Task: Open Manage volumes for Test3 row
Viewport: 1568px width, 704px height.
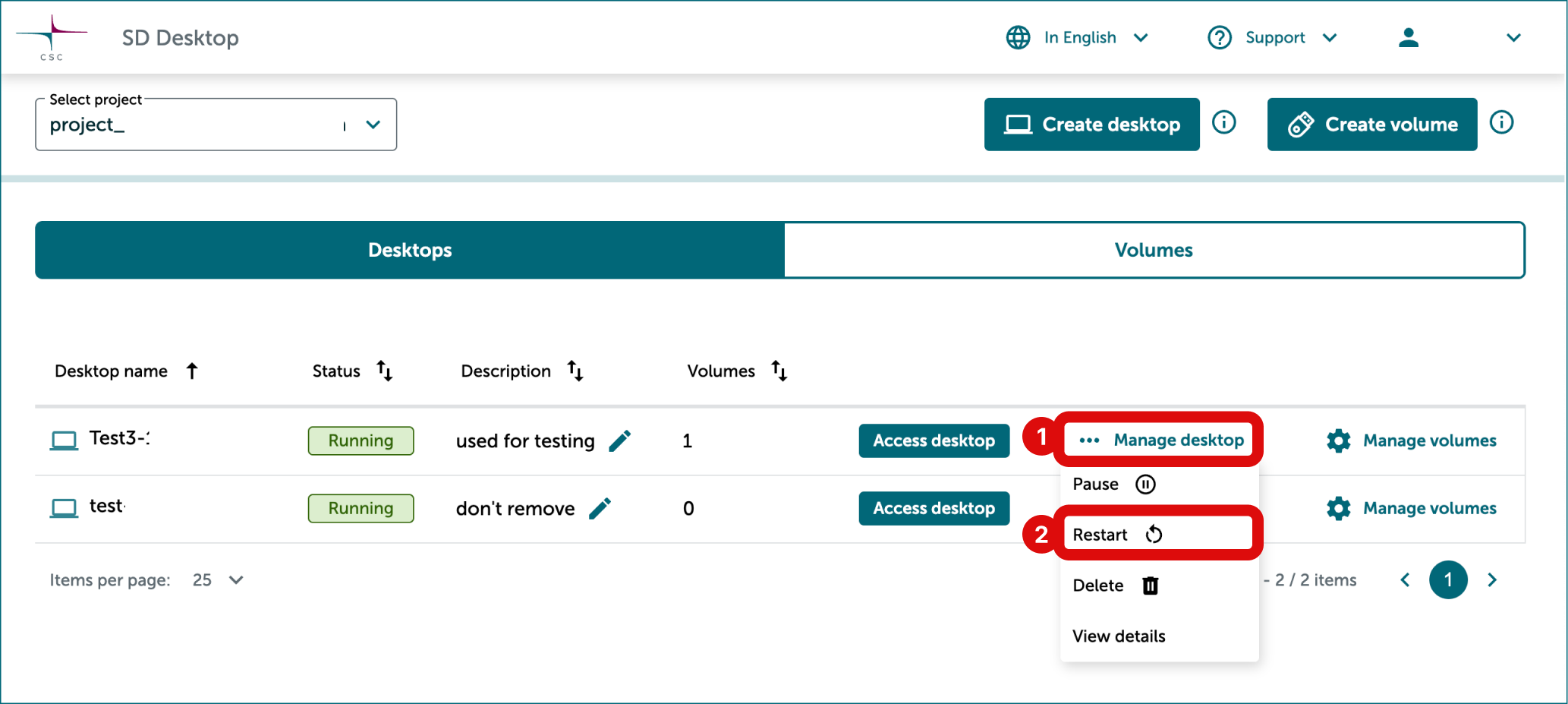Action: (1412, 440)
